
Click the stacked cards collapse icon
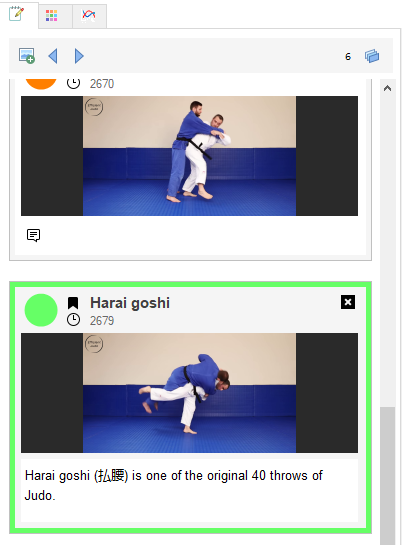pyautogui.click(x=372, y=56)
